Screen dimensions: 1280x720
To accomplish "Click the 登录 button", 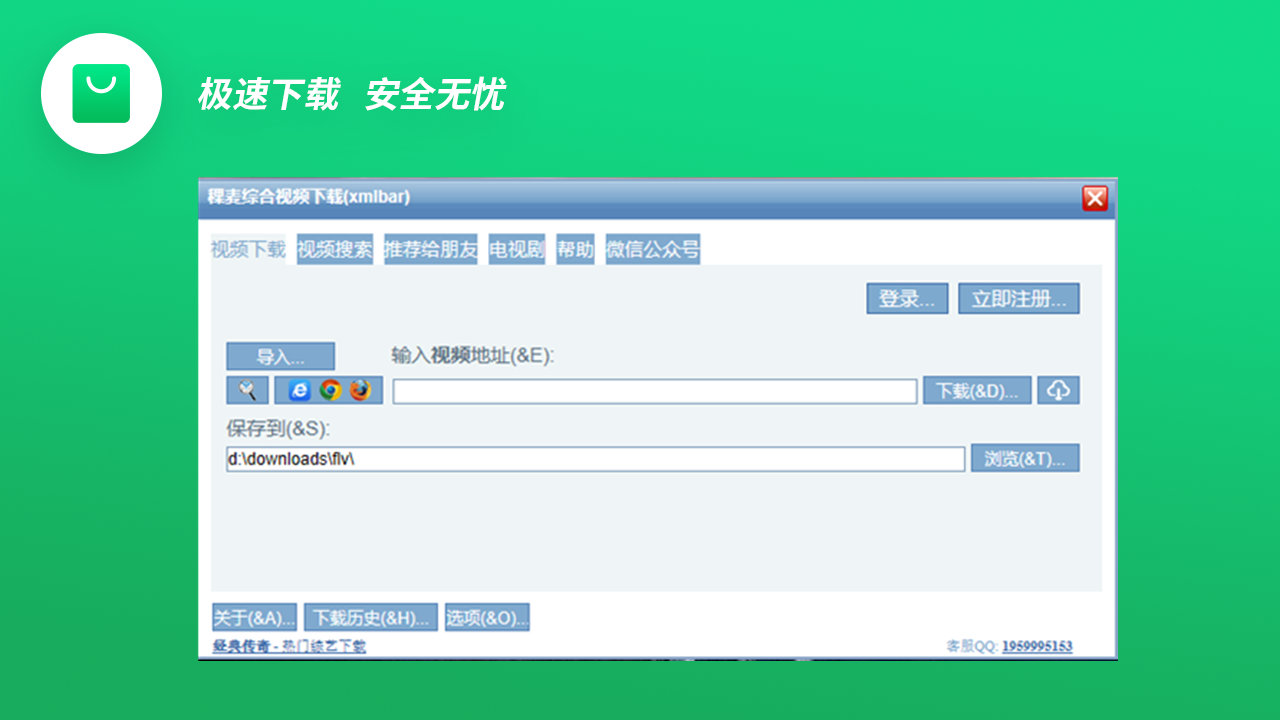I will [x=906, y=298].
